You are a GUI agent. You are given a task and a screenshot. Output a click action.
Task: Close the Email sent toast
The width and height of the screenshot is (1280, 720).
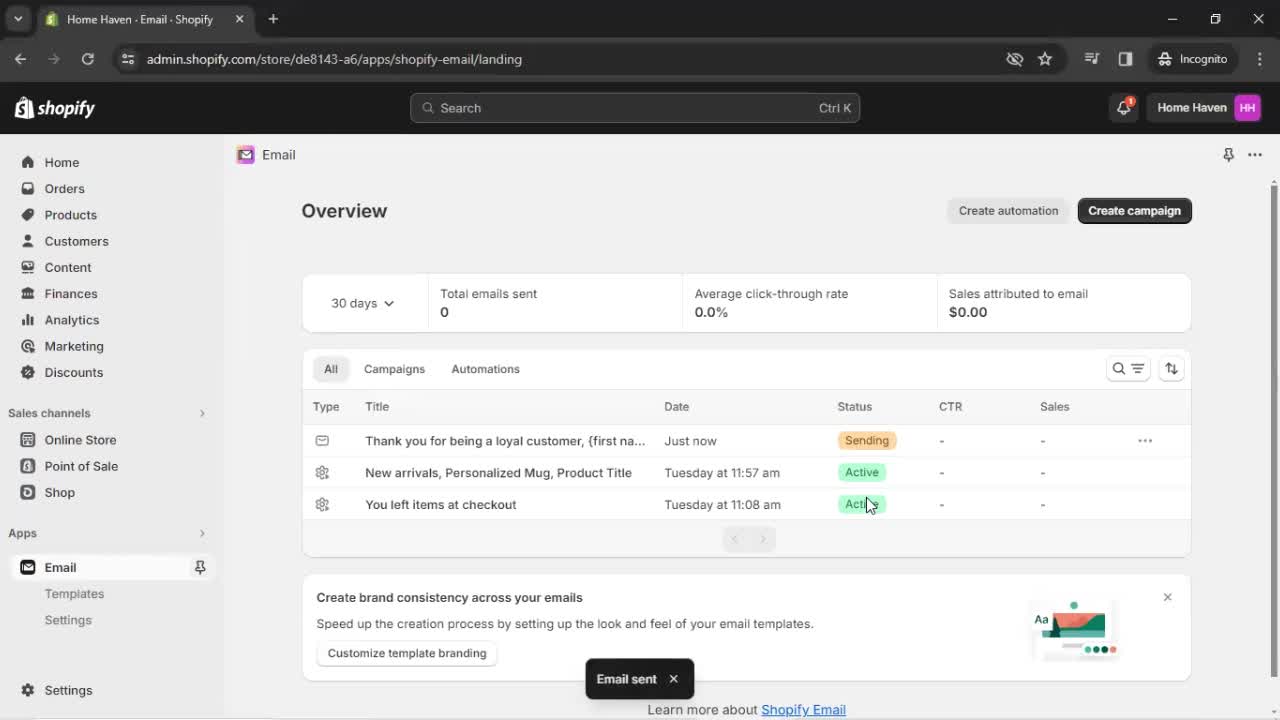673,679
